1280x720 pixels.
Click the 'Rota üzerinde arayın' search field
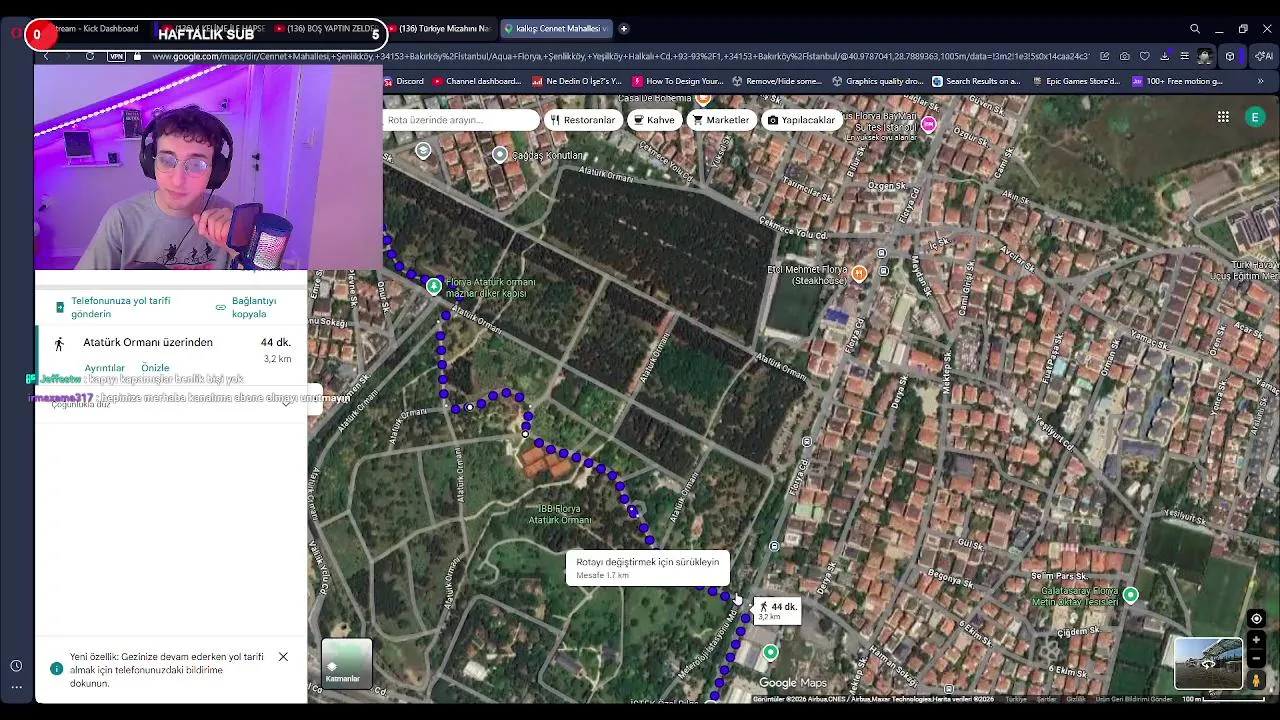click(460, 120)
